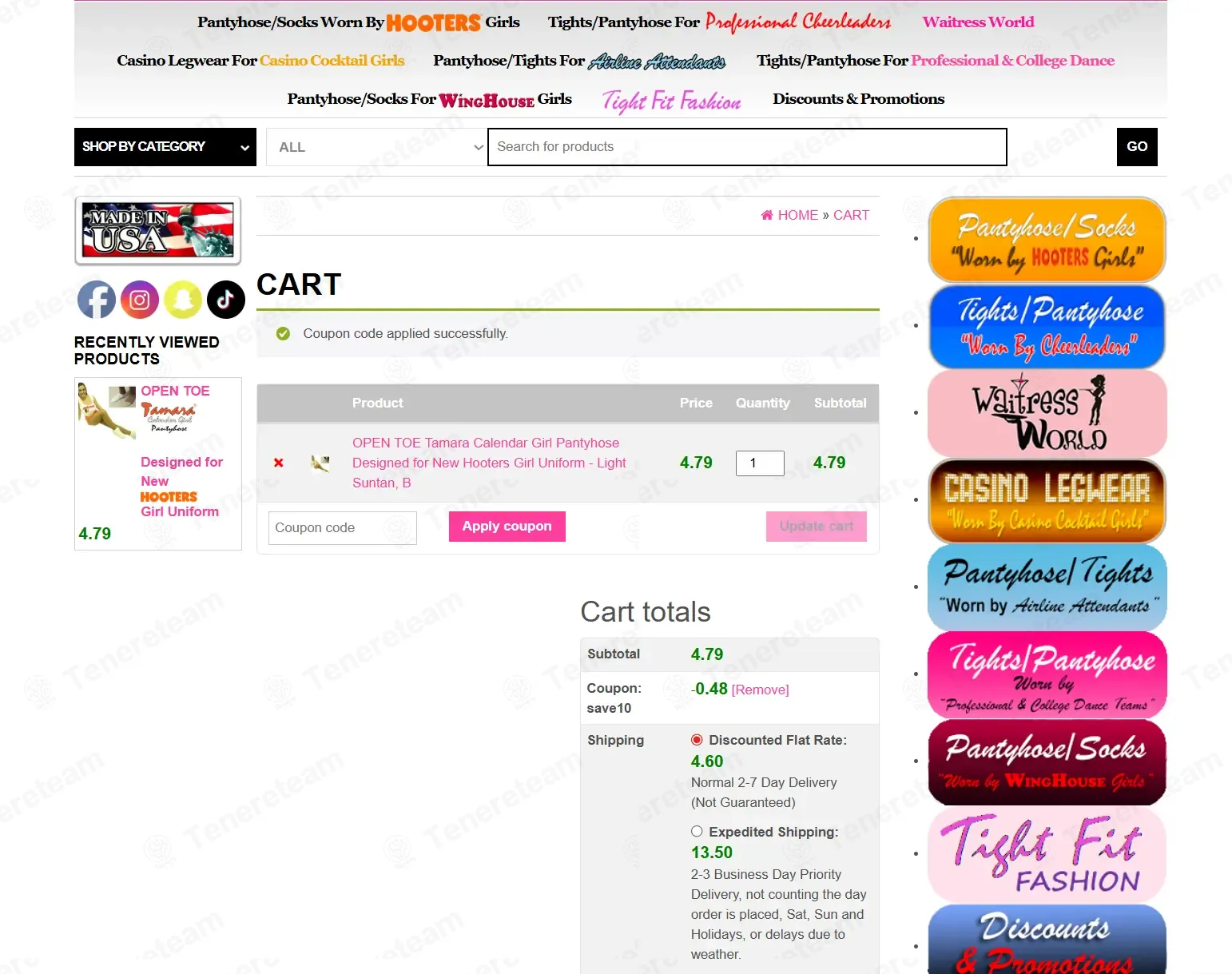Open the Snapchat social icon
The image size is (1232, 974).
pyautogui.click(x=183, y=300)
